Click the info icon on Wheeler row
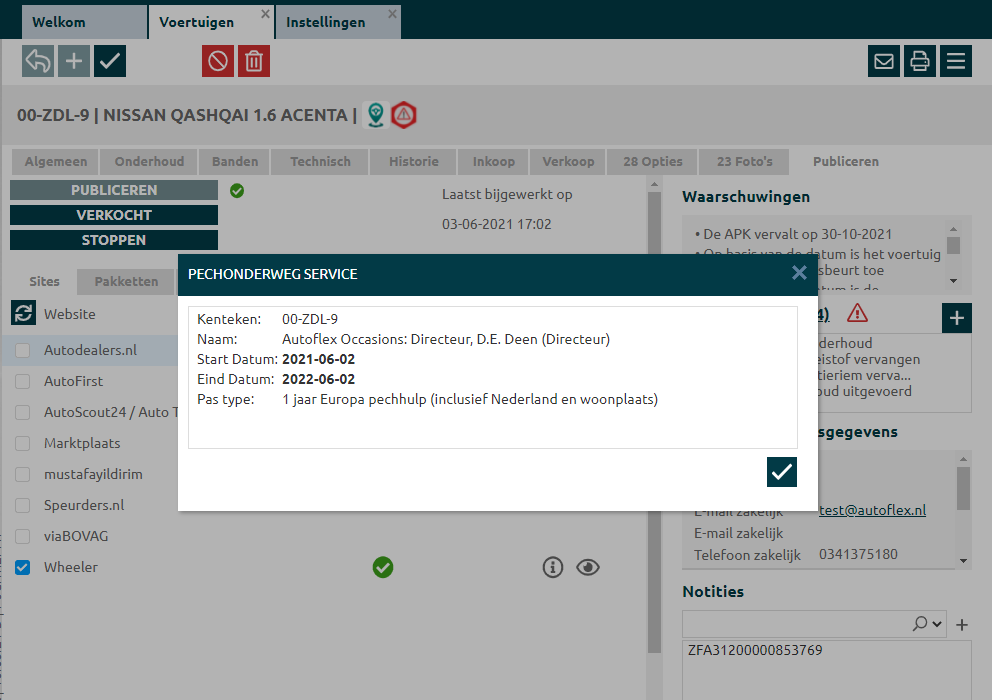The image size is (992, 700). point(553,568)
